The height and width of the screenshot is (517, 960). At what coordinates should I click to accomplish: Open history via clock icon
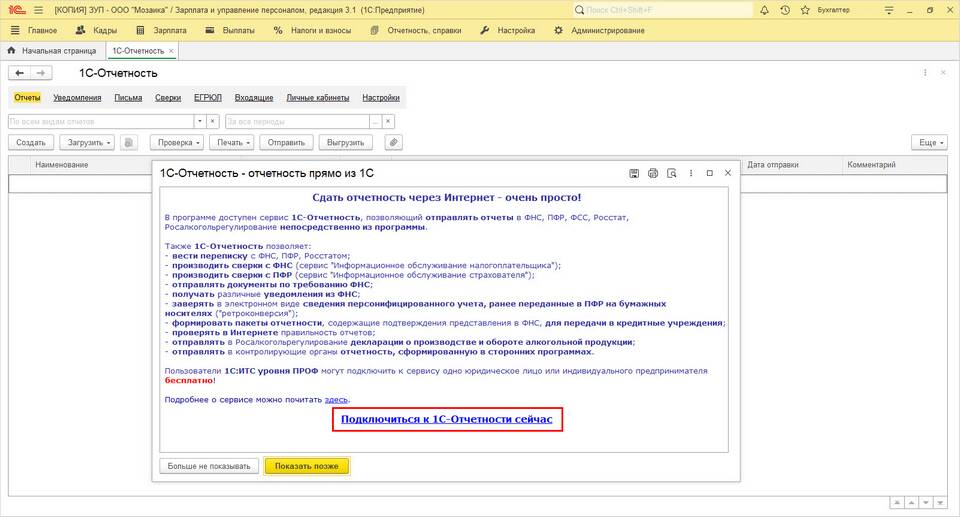(x=785, y=10)
